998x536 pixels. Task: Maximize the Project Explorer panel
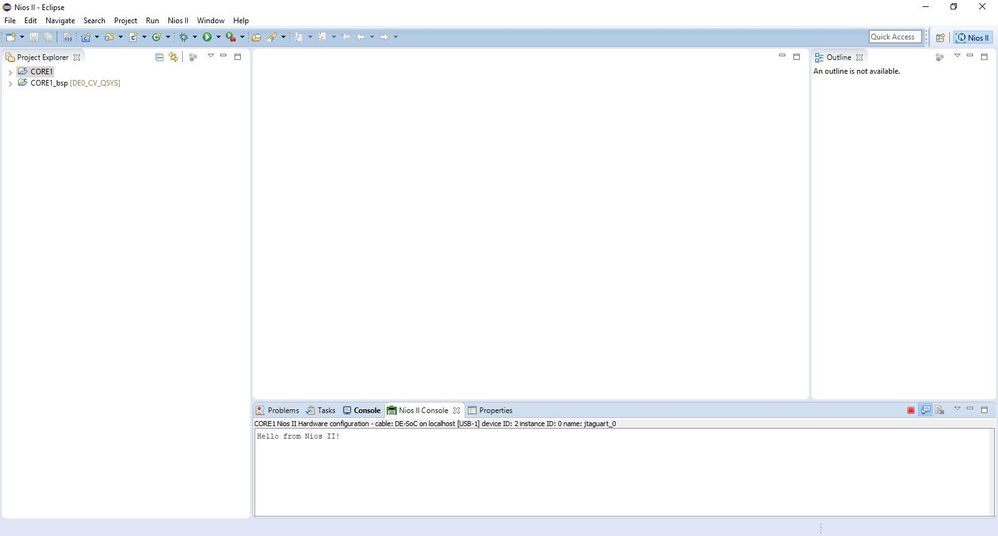pyautogui.click(x=237, y=57)
